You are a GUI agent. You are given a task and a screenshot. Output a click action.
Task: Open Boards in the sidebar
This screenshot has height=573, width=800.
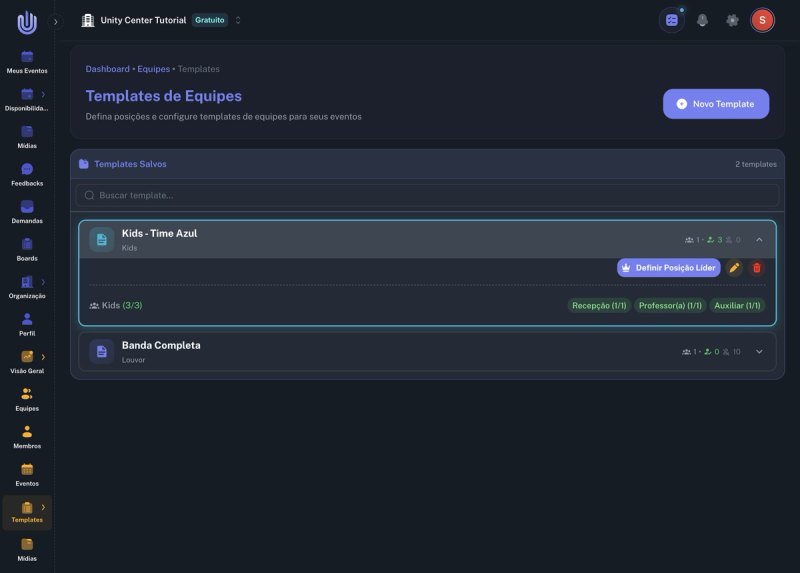click(27, 250)
